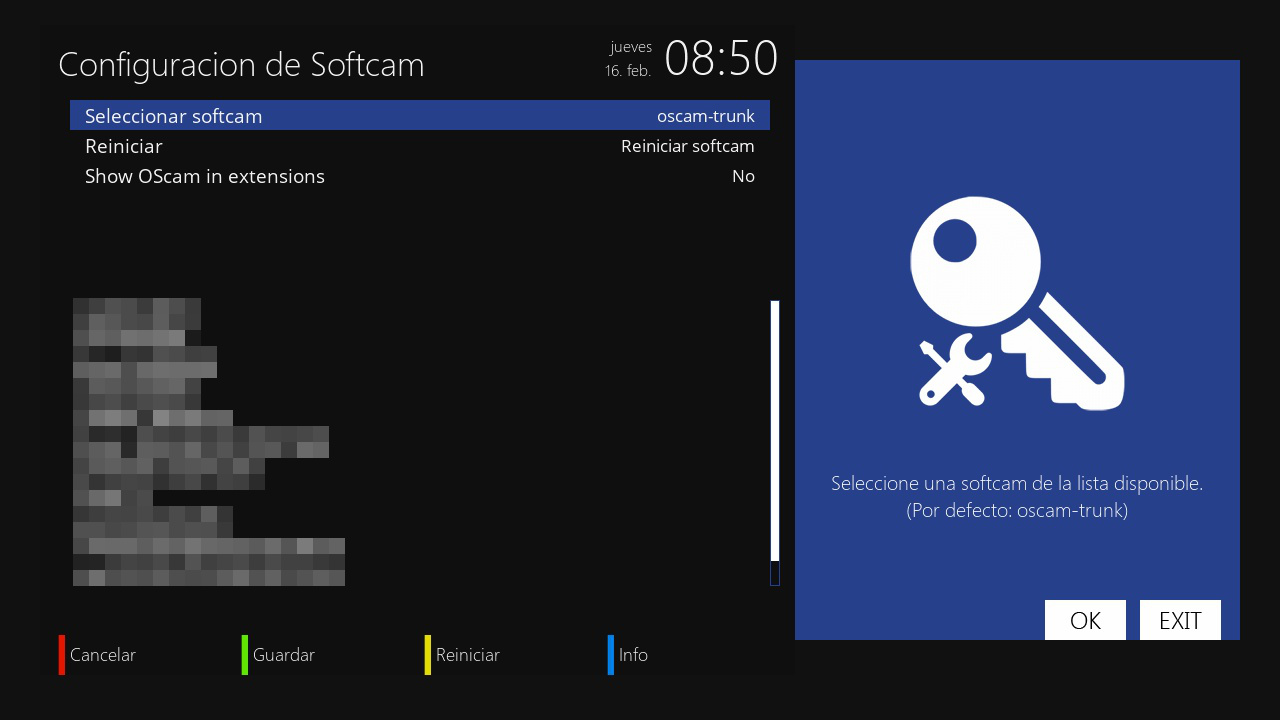The image size is (1280, 720).
Task: Select the 'Reiniciar softcam' option value
Action: click(687, 146)
